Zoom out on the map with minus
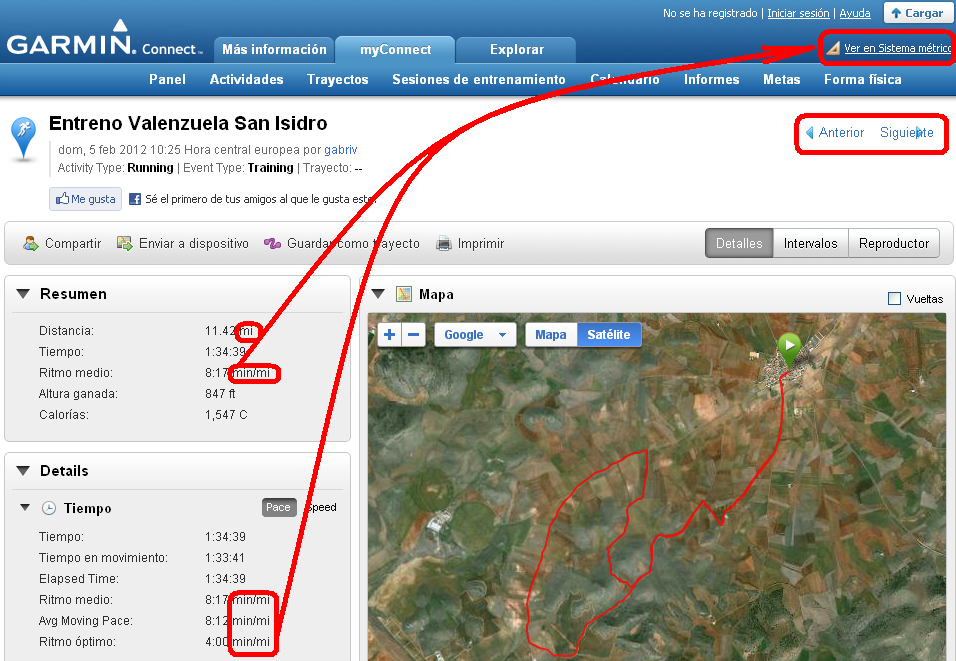 pos(414,335)
